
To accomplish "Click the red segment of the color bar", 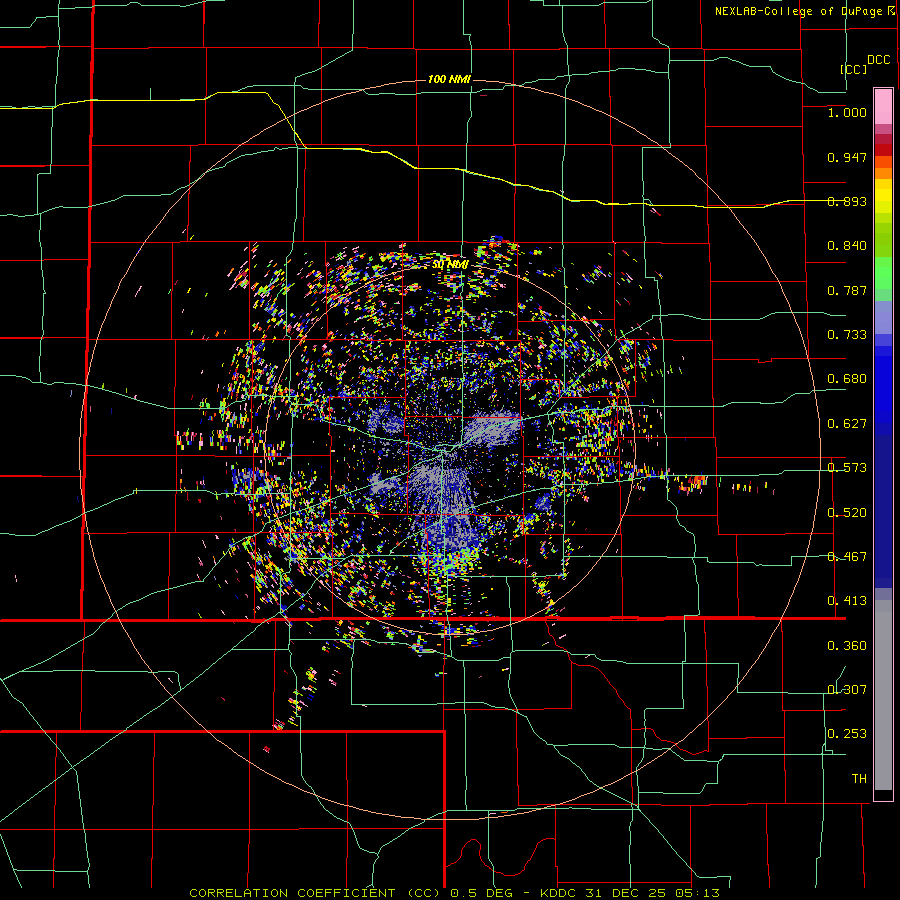I will (883, 150).
